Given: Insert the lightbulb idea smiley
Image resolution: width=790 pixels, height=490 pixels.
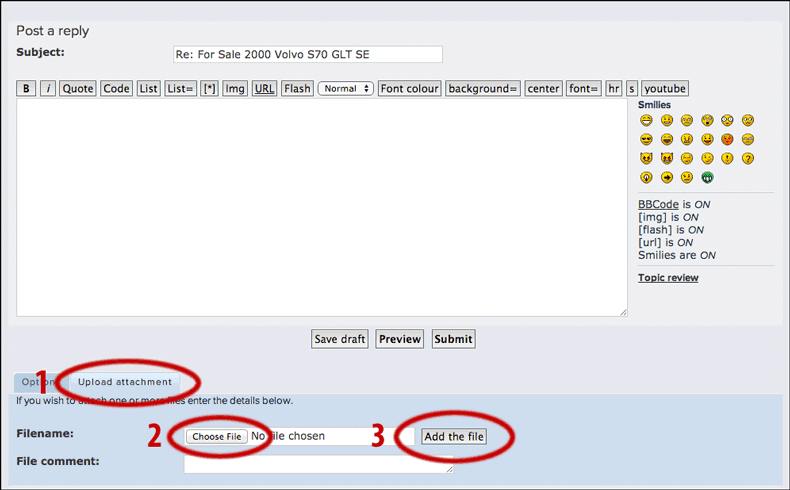Looking at the screenshot, I should tap(646, 178).
